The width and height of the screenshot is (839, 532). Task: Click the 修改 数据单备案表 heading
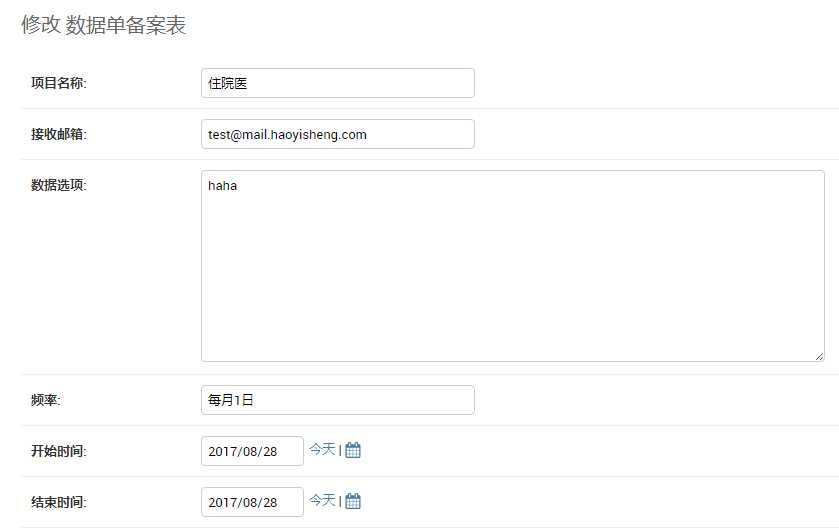[x=103, y=25]
